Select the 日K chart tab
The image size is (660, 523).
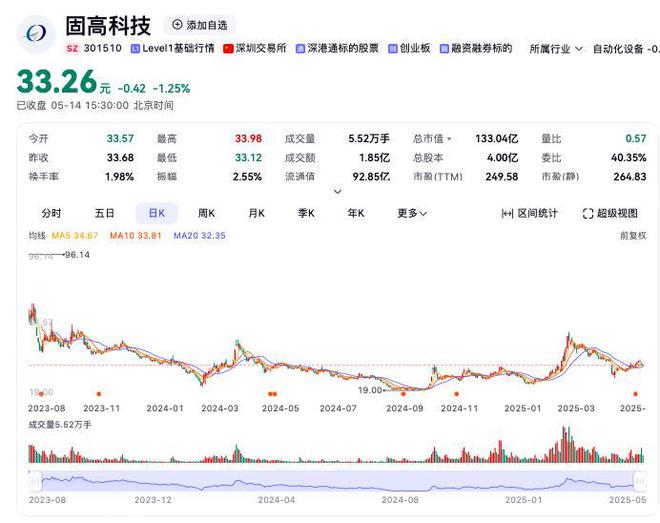point(157,213)
